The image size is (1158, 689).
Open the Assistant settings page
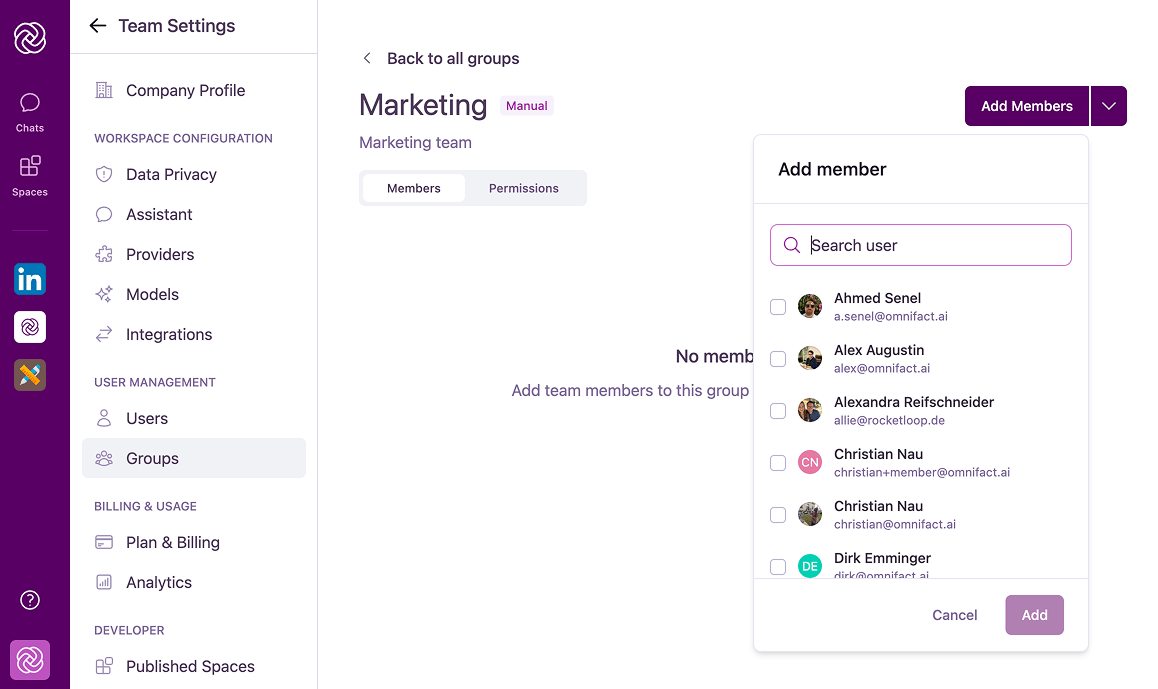pos(193,214)
